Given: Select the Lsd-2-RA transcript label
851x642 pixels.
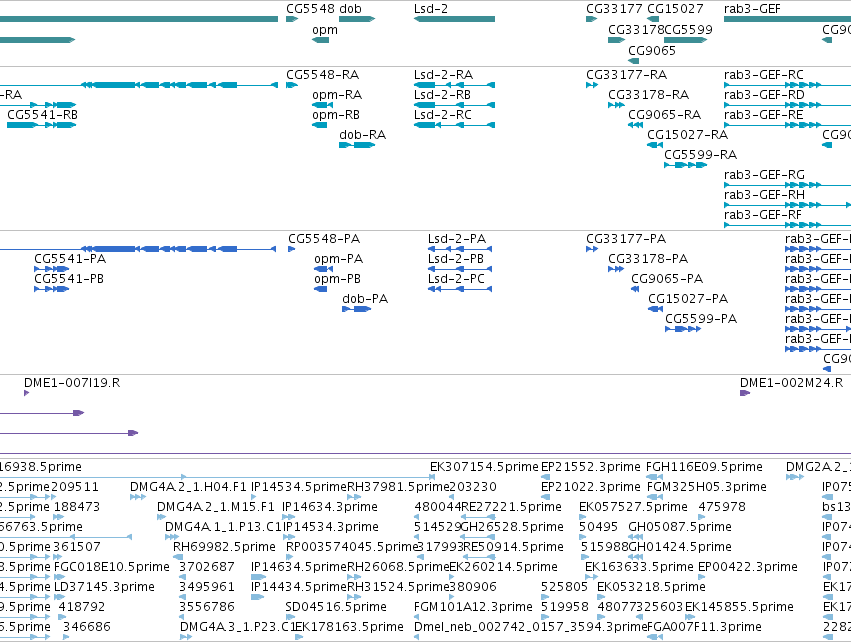Looking at the screenshot, I should [x=443, y=75].
